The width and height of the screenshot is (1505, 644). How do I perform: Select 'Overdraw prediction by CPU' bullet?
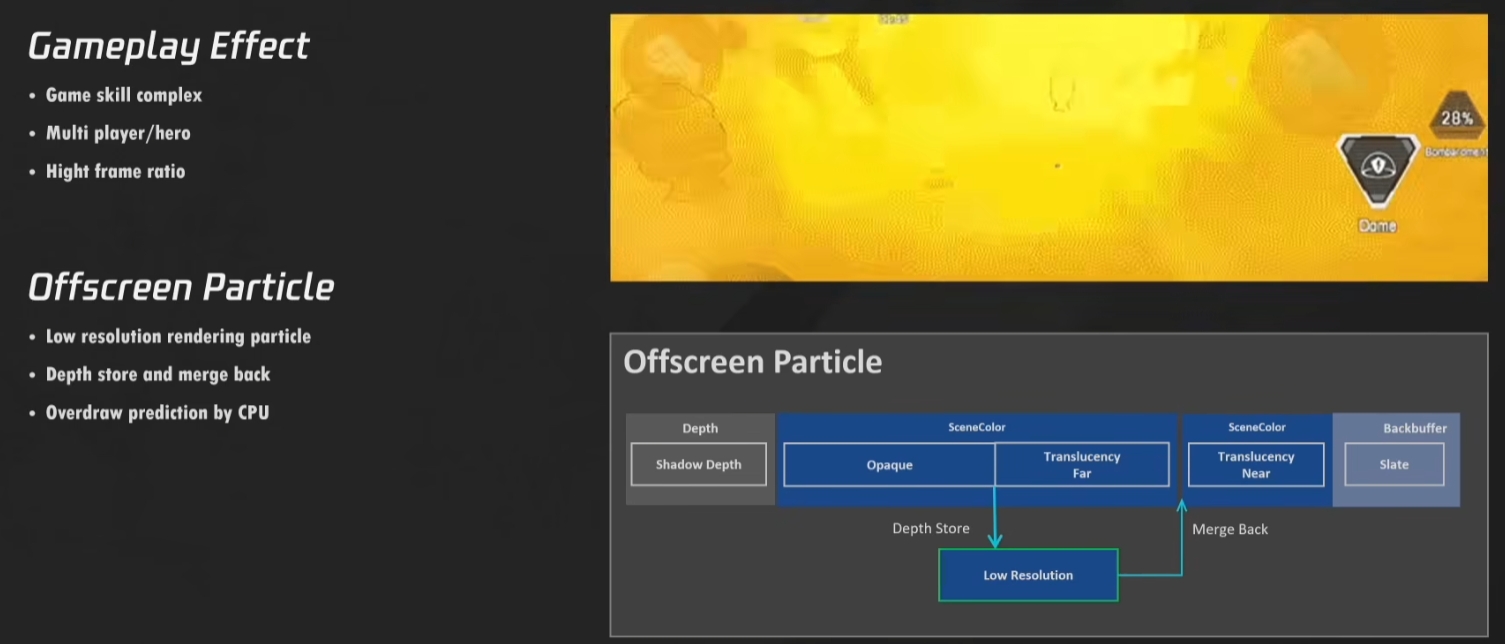tap(157, 412)
